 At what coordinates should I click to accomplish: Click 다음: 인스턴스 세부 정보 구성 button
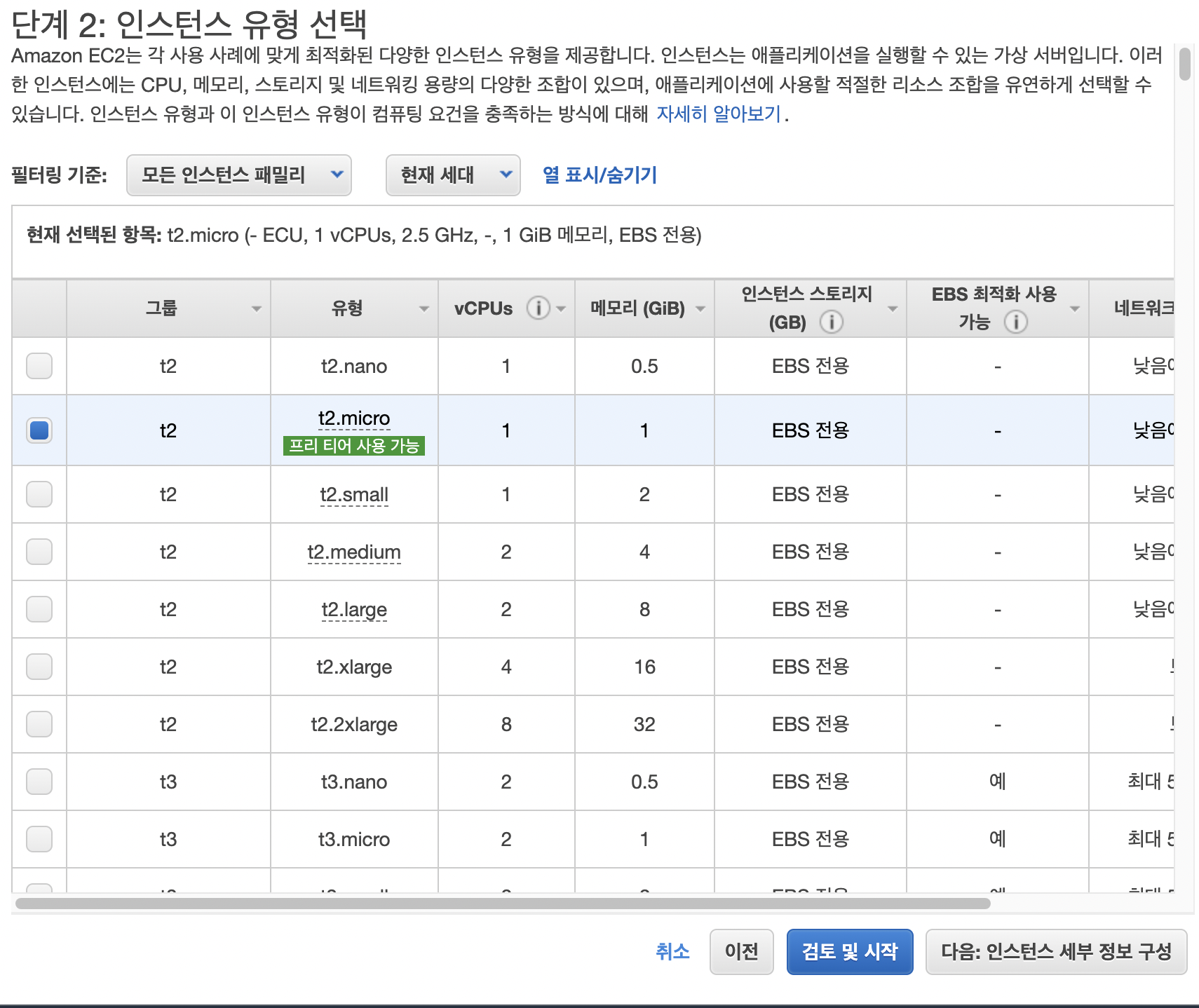tap(1056, 951)
